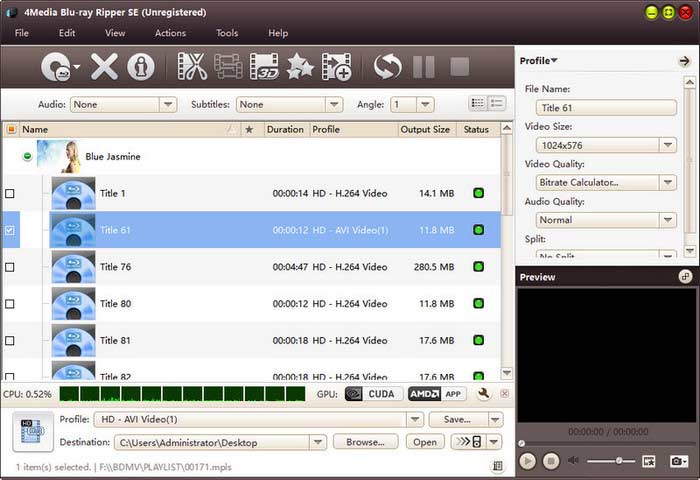Take a snapshot with camera icon

(679, 461)
